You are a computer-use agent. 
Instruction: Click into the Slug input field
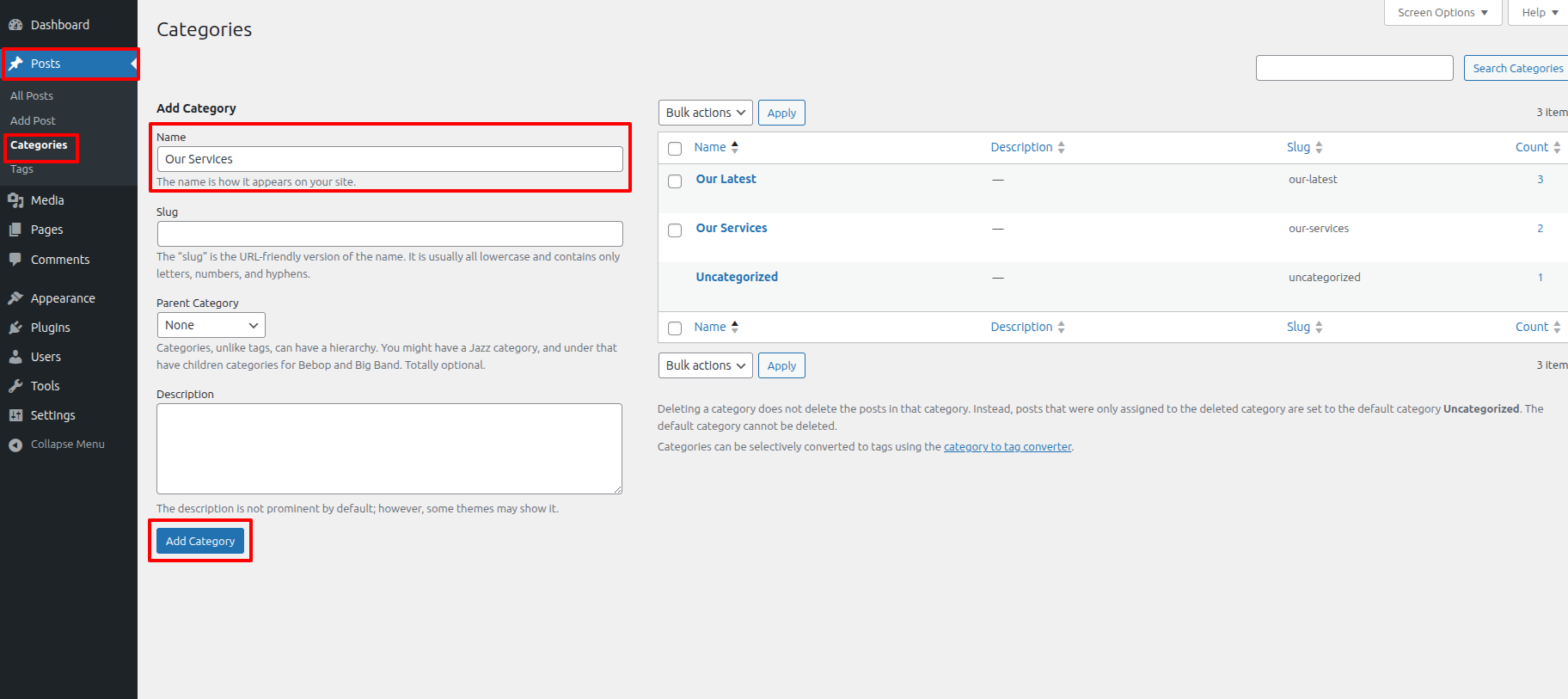[x=389, y=234]
